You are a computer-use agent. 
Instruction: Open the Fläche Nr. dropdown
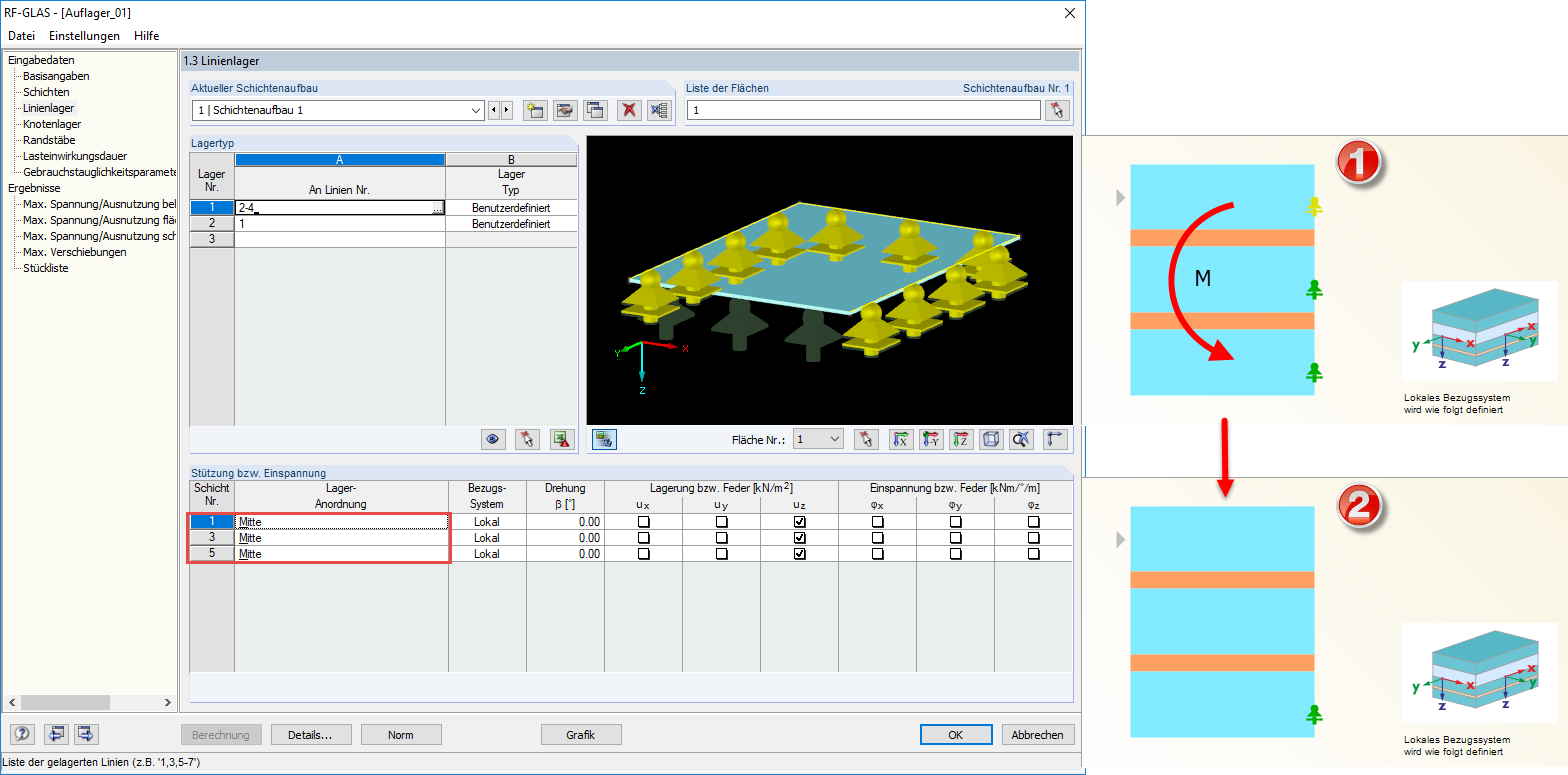(836, 438)
